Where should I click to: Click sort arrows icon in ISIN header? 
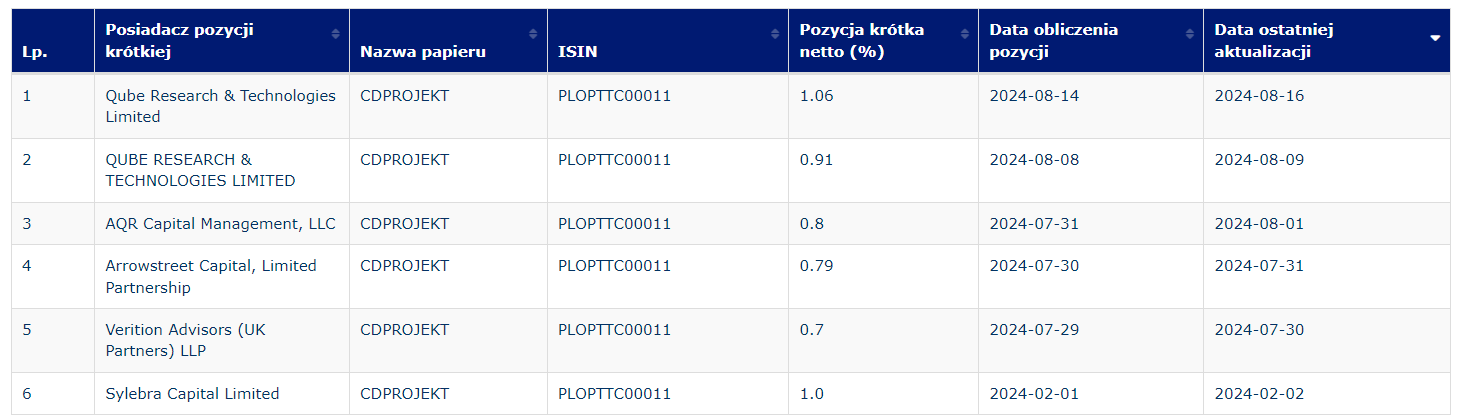tap(775, 34)
